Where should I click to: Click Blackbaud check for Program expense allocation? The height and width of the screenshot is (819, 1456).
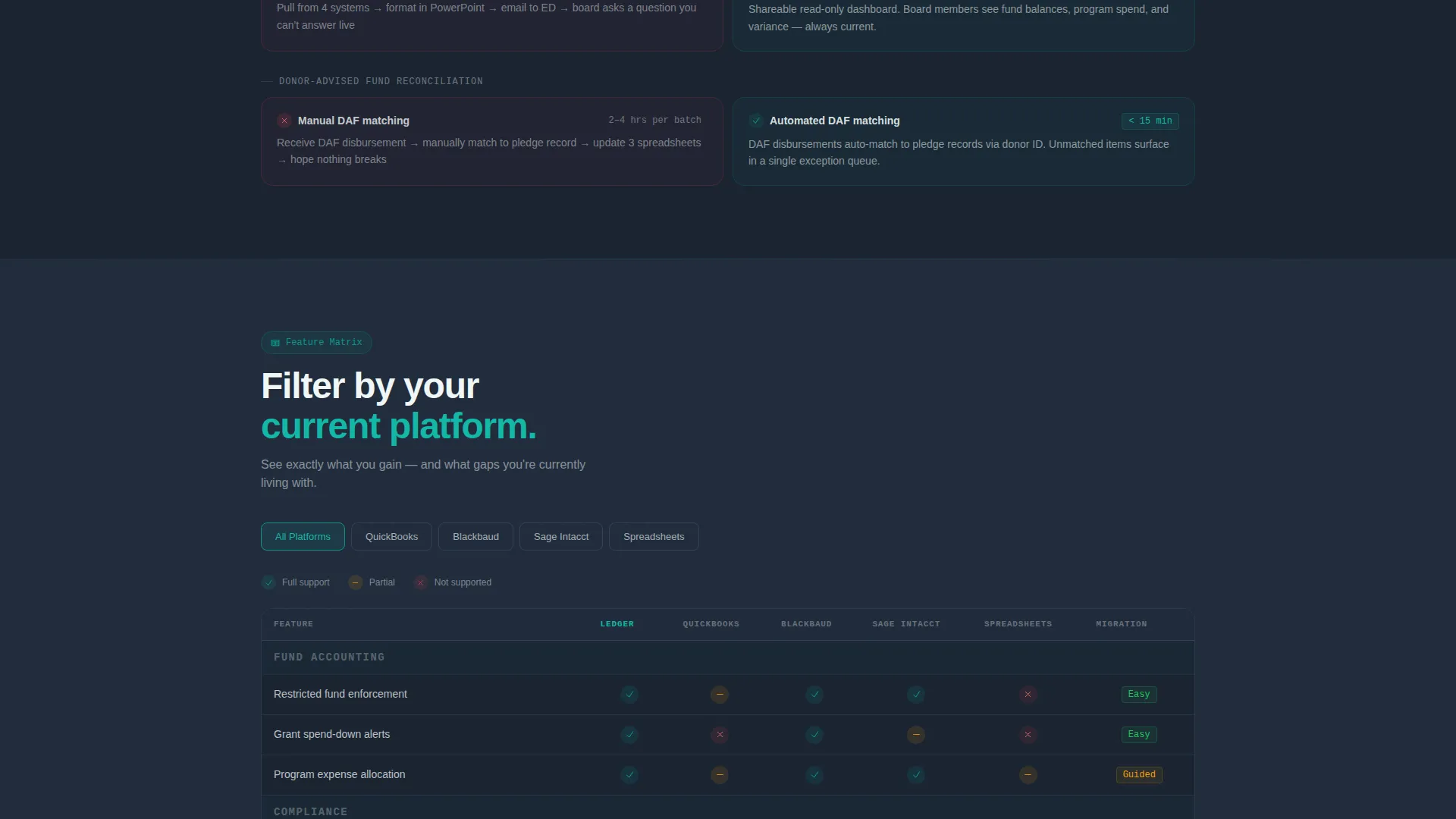[814, 775]
